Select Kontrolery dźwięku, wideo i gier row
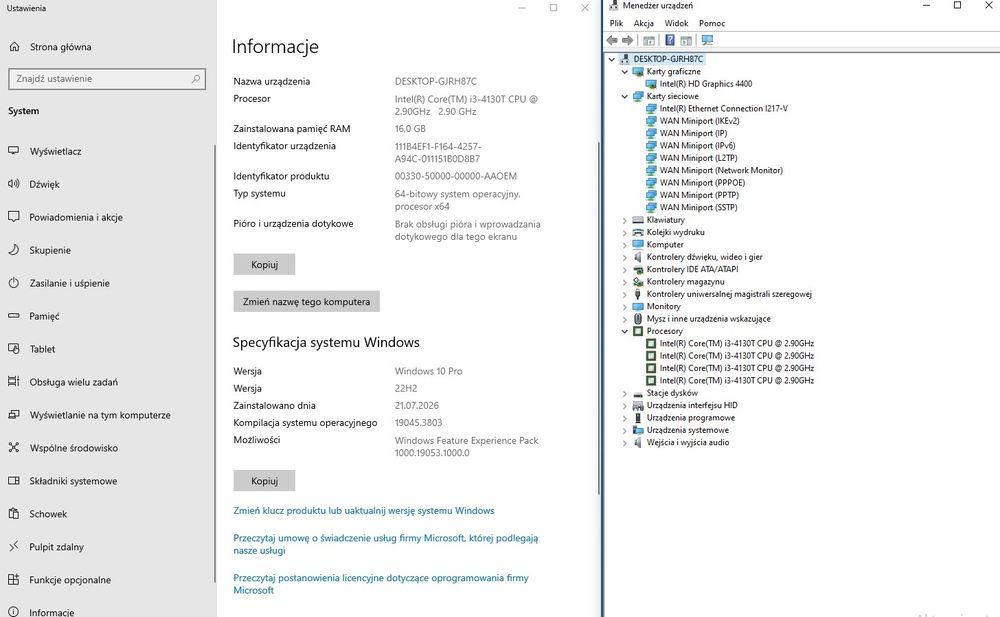Screen dimensions: 1000x617 (x=704, y=257)
